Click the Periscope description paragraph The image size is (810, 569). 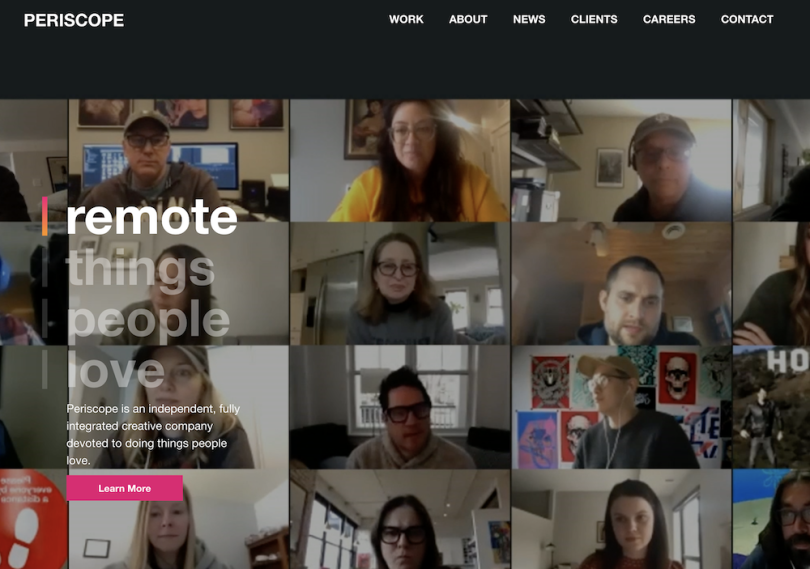tap(153, 434)
